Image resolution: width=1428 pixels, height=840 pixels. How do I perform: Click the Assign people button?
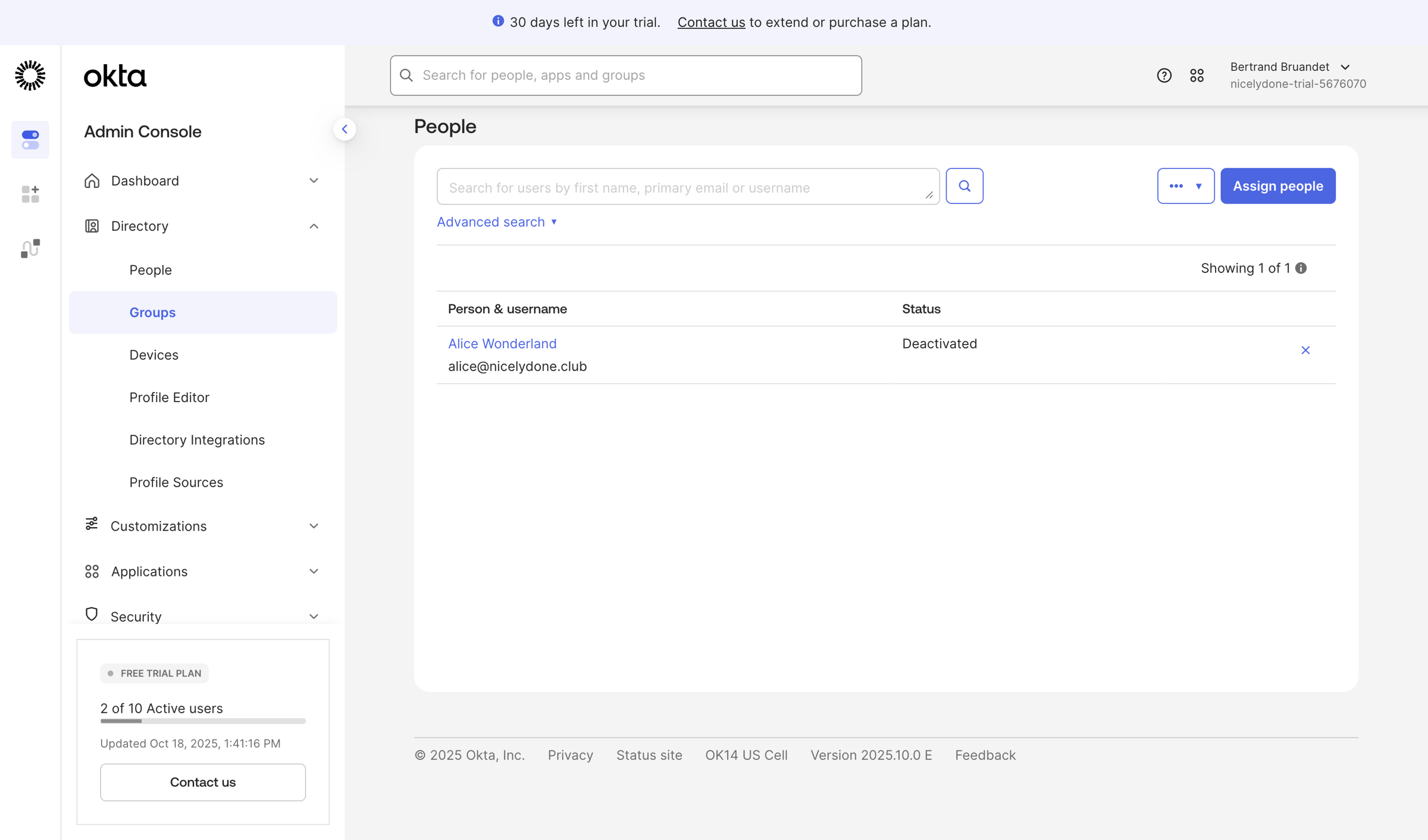pyautogui.click(x=1277, y=186)
